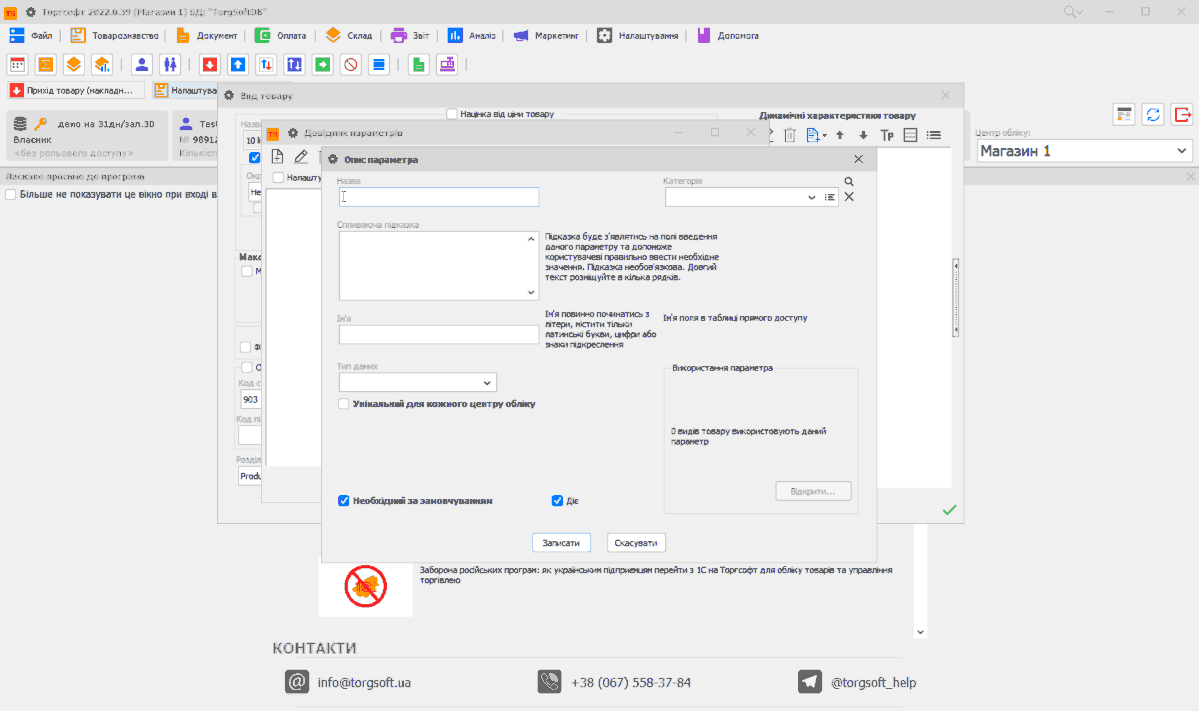This screenshot has height=711, width=1199.
Task: Enable Унікальний для кожного центру обліку checkbox
Action: (344, 404)
